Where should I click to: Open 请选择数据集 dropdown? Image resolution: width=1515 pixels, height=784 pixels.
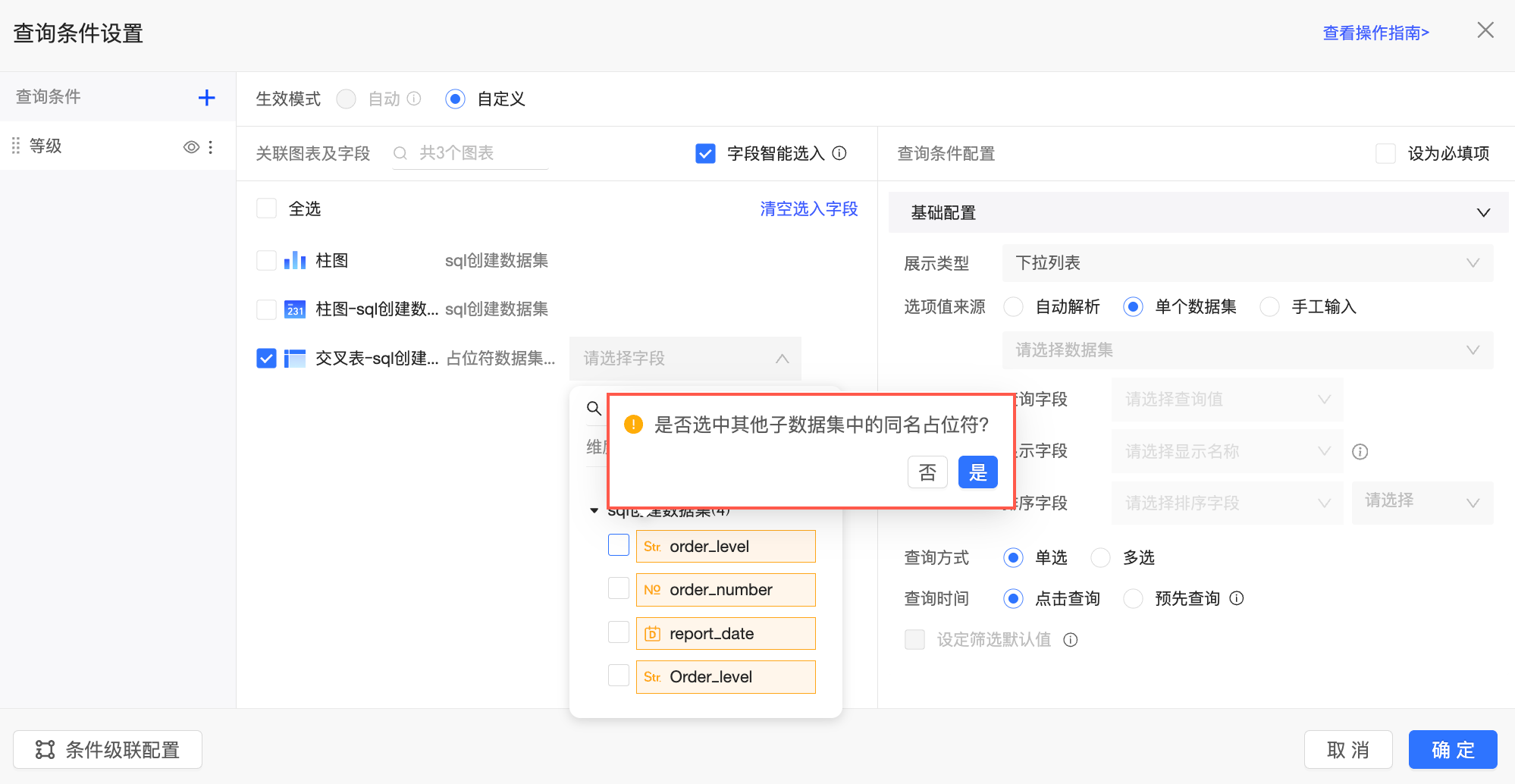tap(1247, 350)
